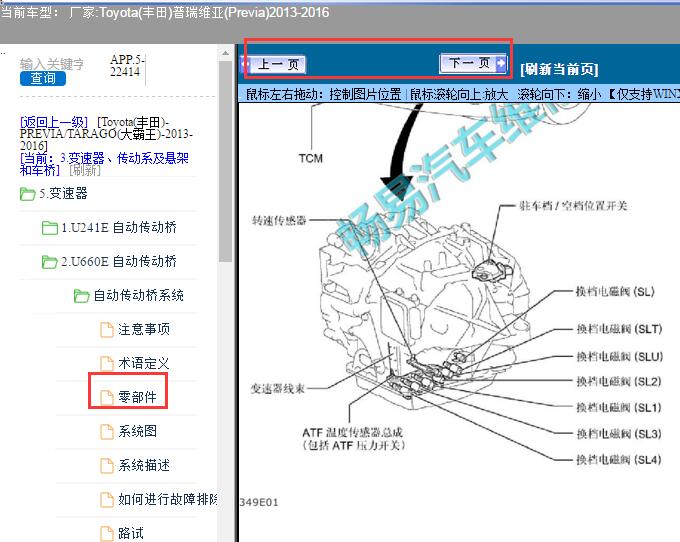680x542 pixels.
Task: Click the 当前车型 Toyota Previa header text
Action: 165,12
